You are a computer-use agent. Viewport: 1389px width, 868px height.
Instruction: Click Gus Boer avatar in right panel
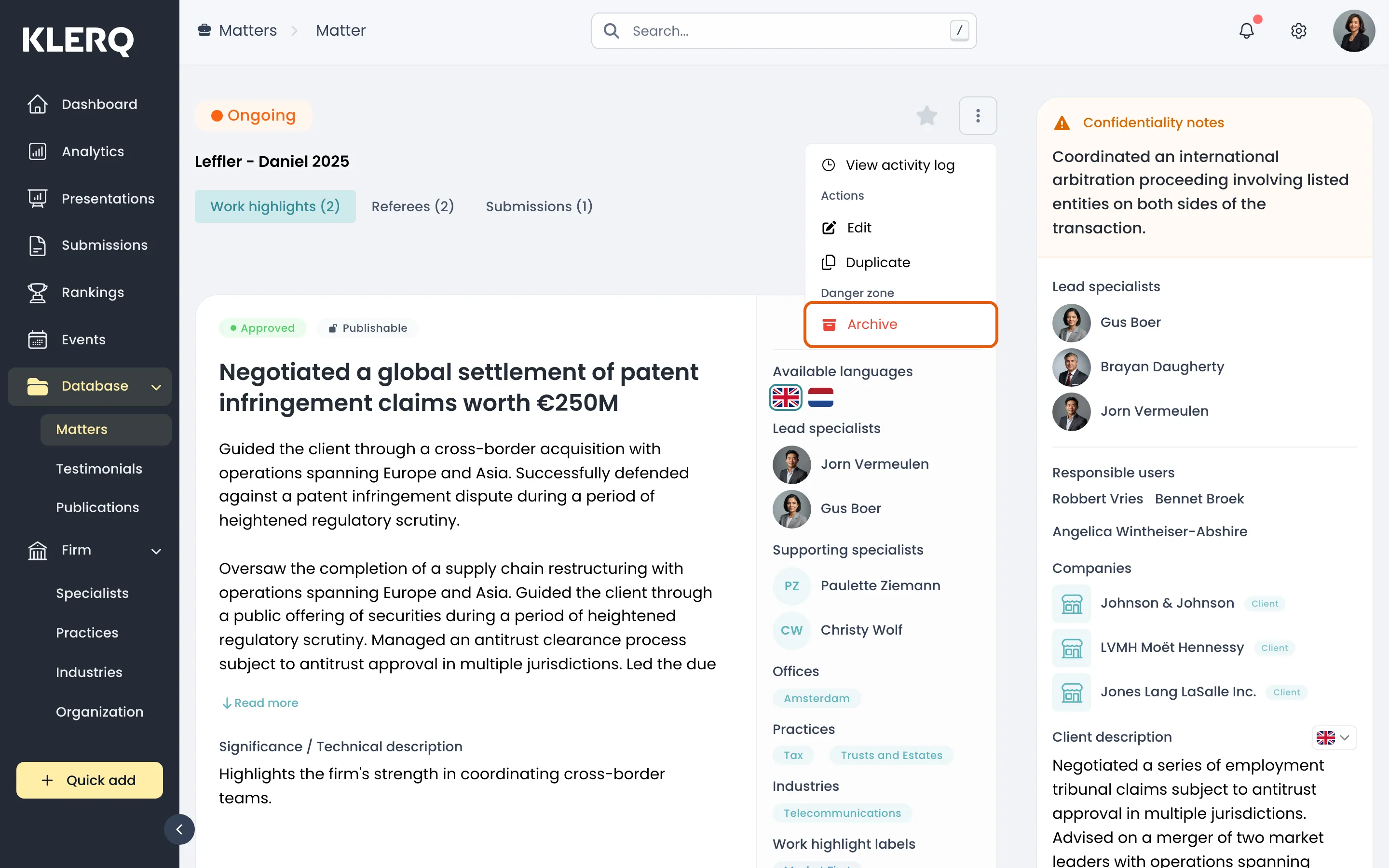pyautogui.click(x=1071, y=323)
